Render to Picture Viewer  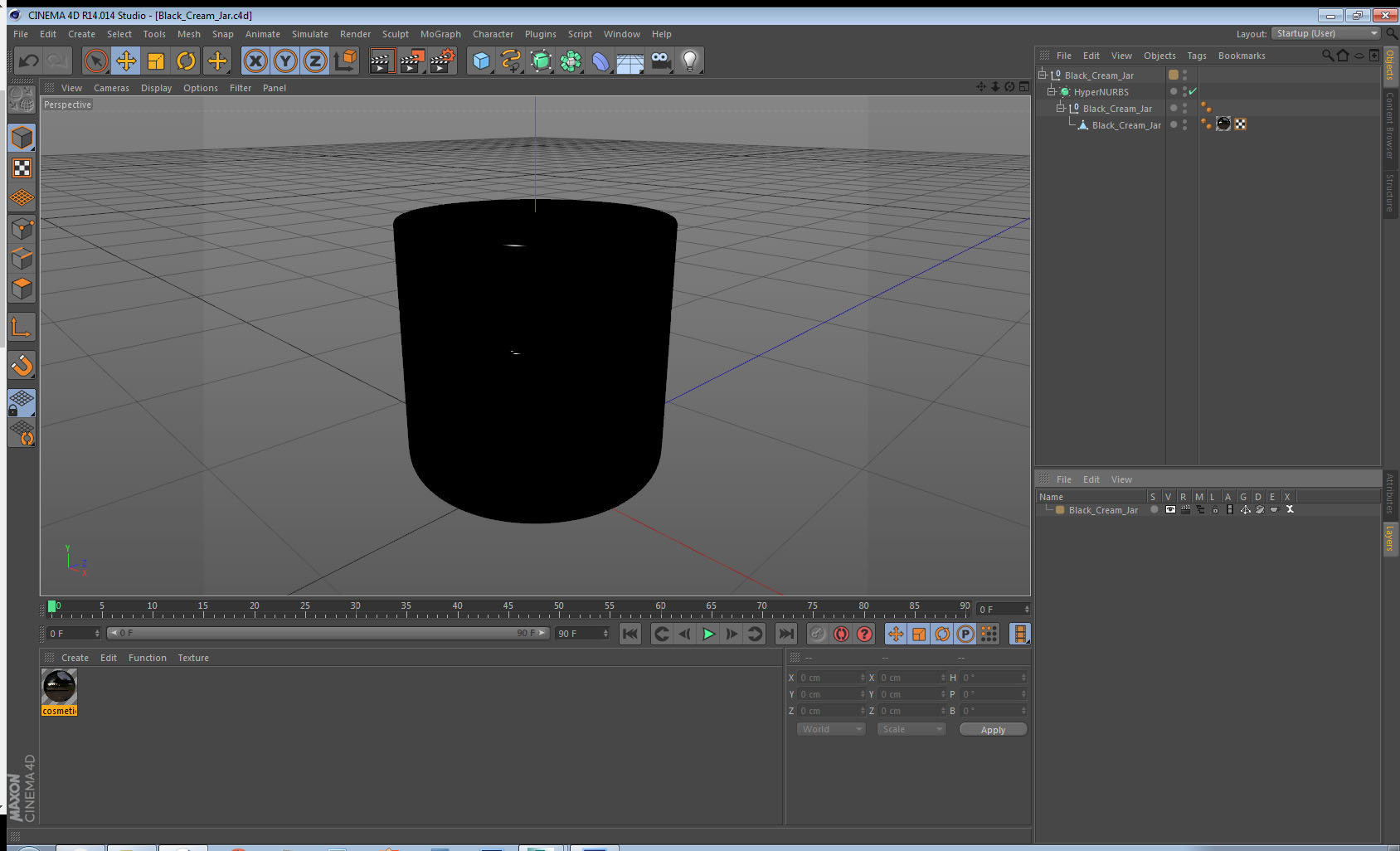[412, 61]
